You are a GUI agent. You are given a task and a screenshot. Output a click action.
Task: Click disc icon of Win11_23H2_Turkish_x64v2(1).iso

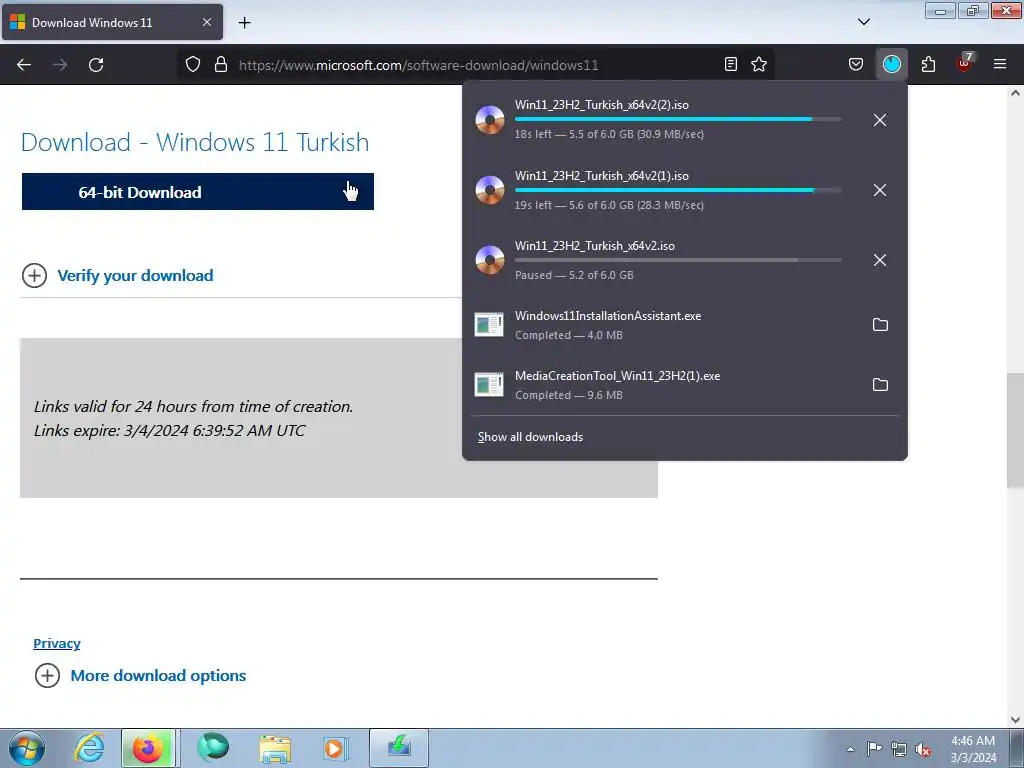tap(489, 190)
